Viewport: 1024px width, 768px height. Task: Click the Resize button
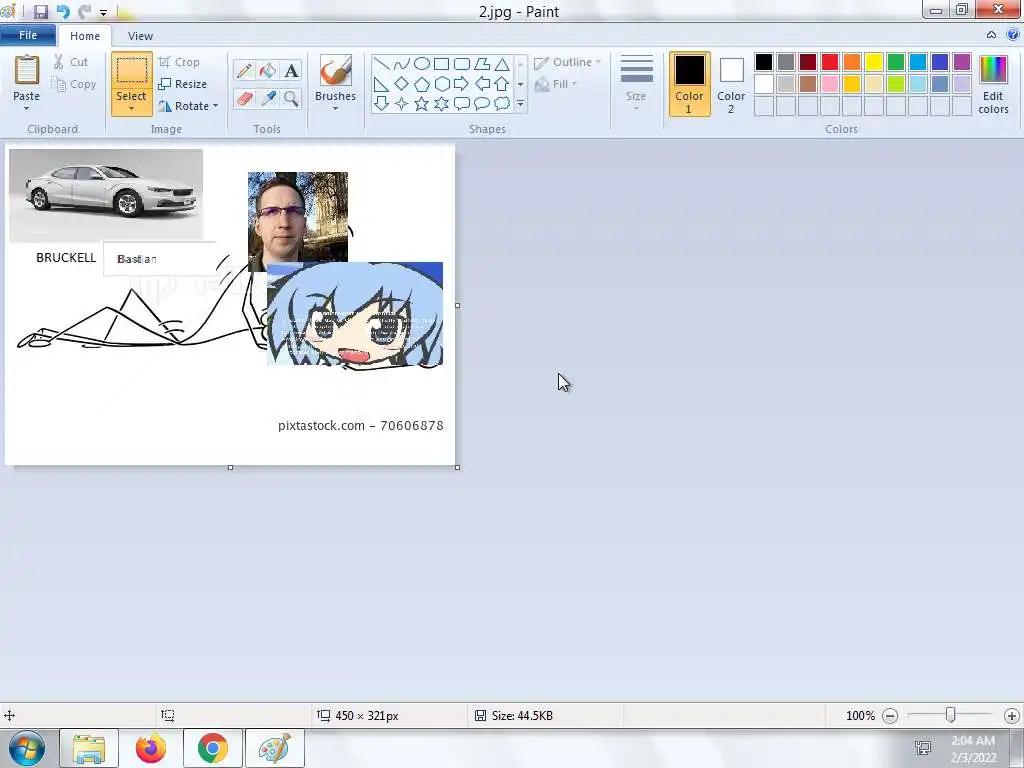click(183, 84)
